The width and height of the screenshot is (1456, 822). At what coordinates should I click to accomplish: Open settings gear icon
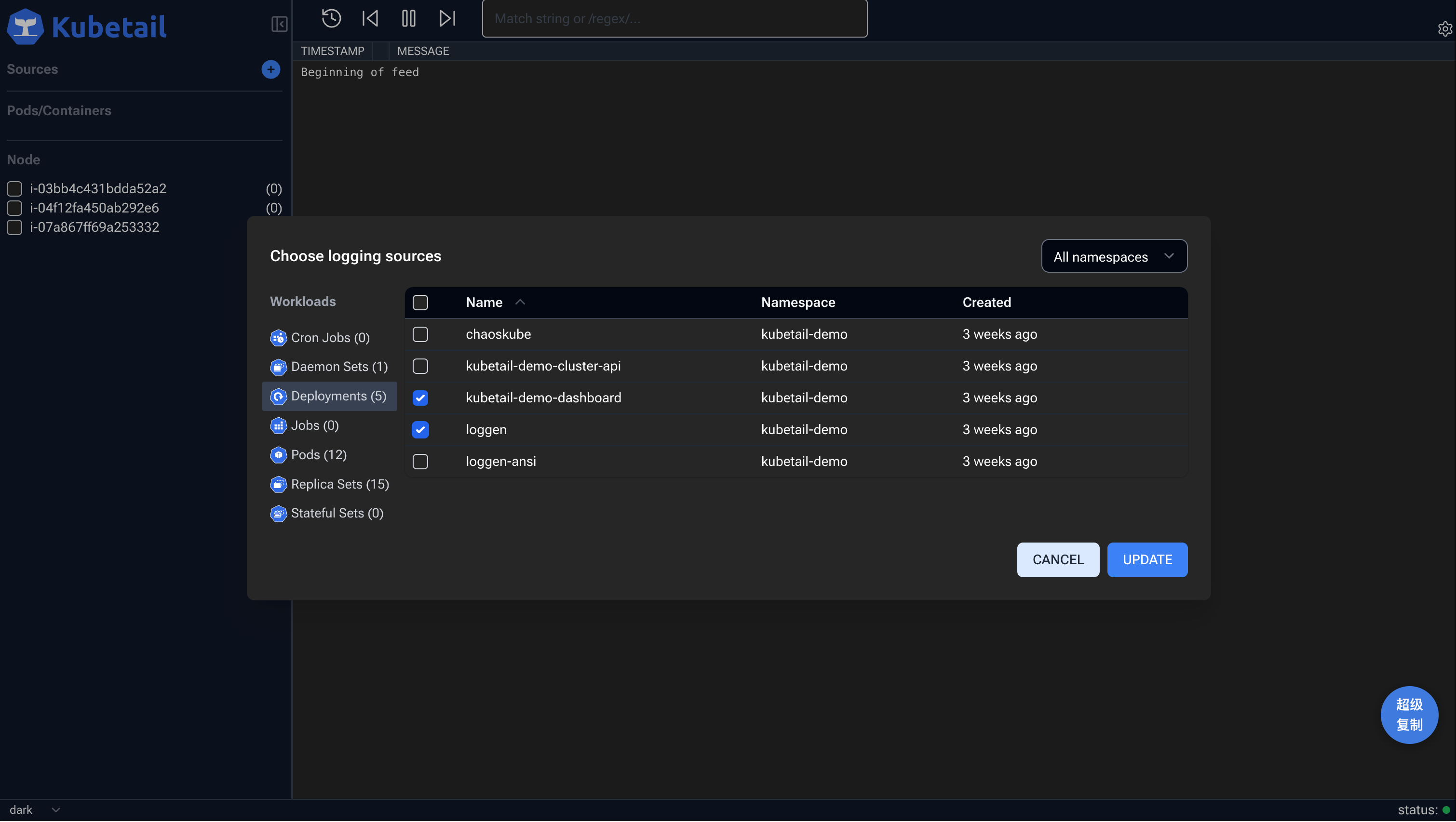pyautogui.click(x=1445, y=29)
